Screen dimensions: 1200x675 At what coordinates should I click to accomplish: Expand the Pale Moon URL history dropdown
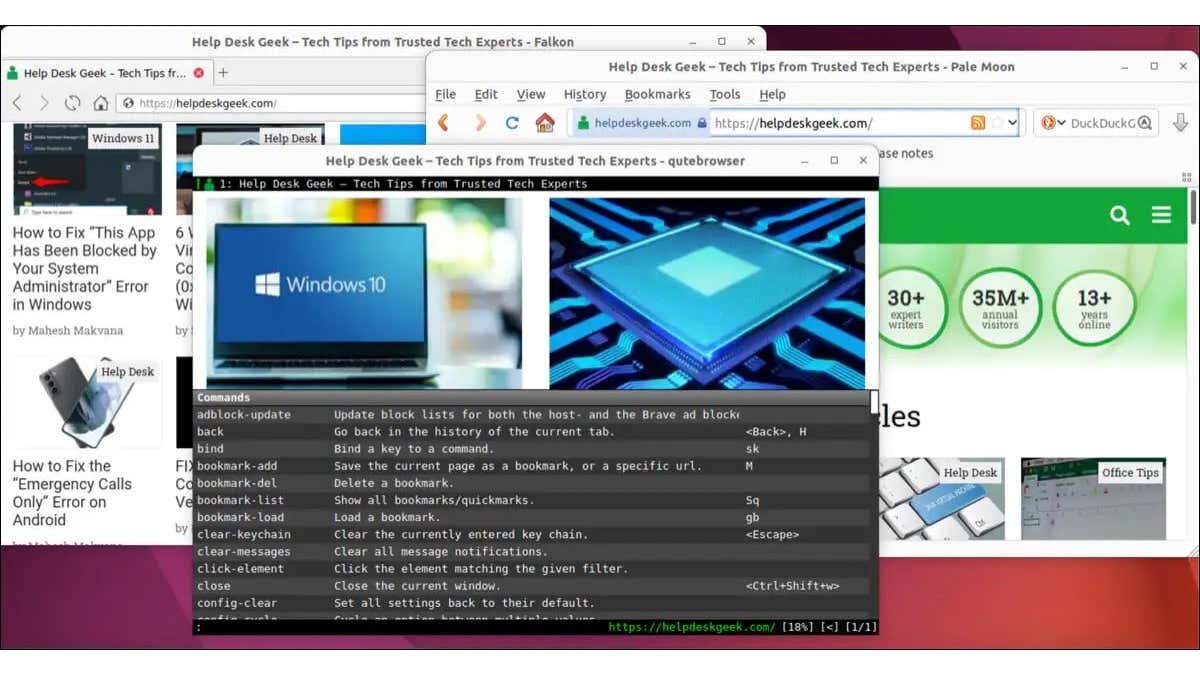pos(1012,123)
